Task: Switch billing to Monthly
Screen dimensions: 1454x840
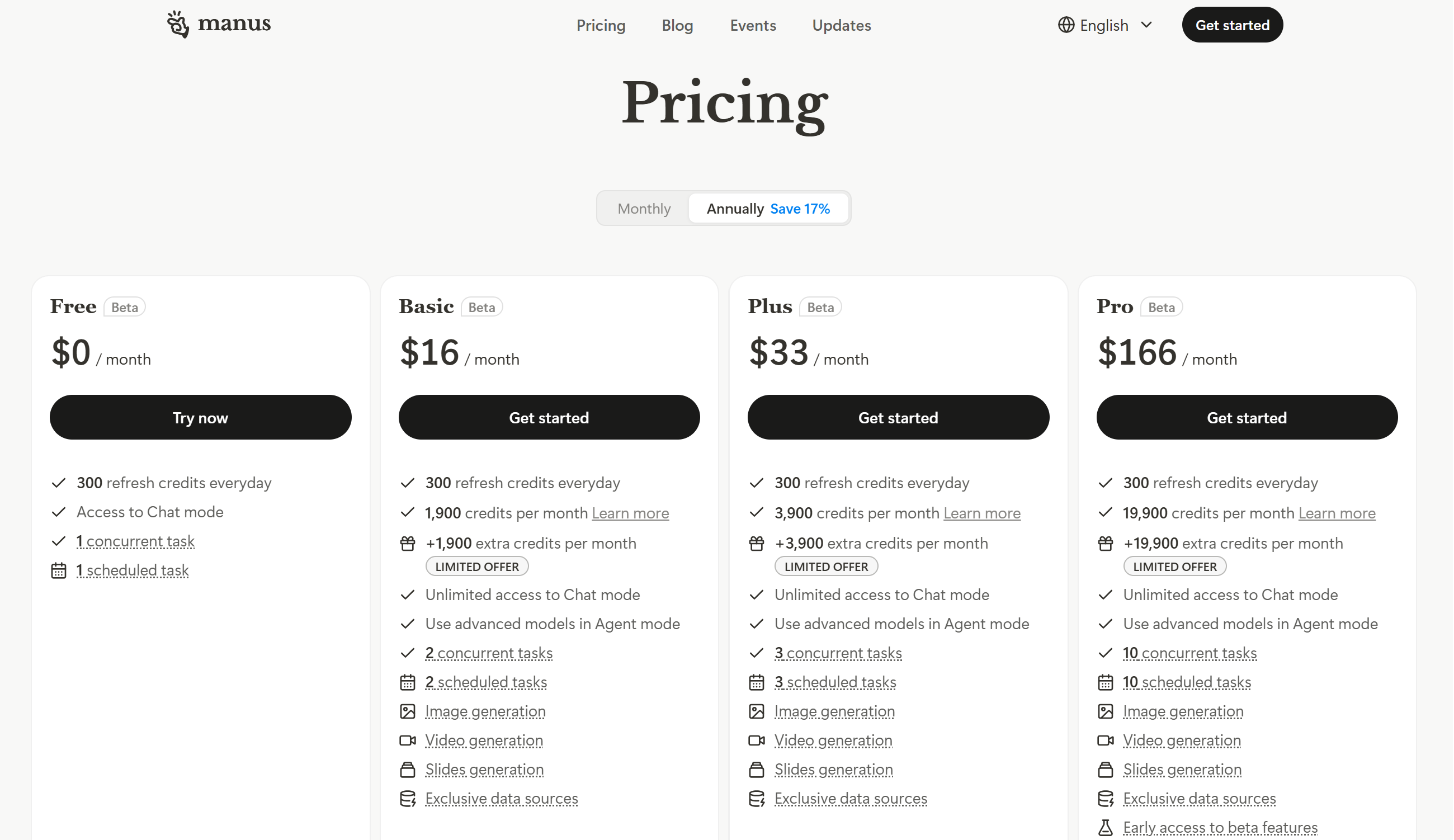Action: coord(644,208)
